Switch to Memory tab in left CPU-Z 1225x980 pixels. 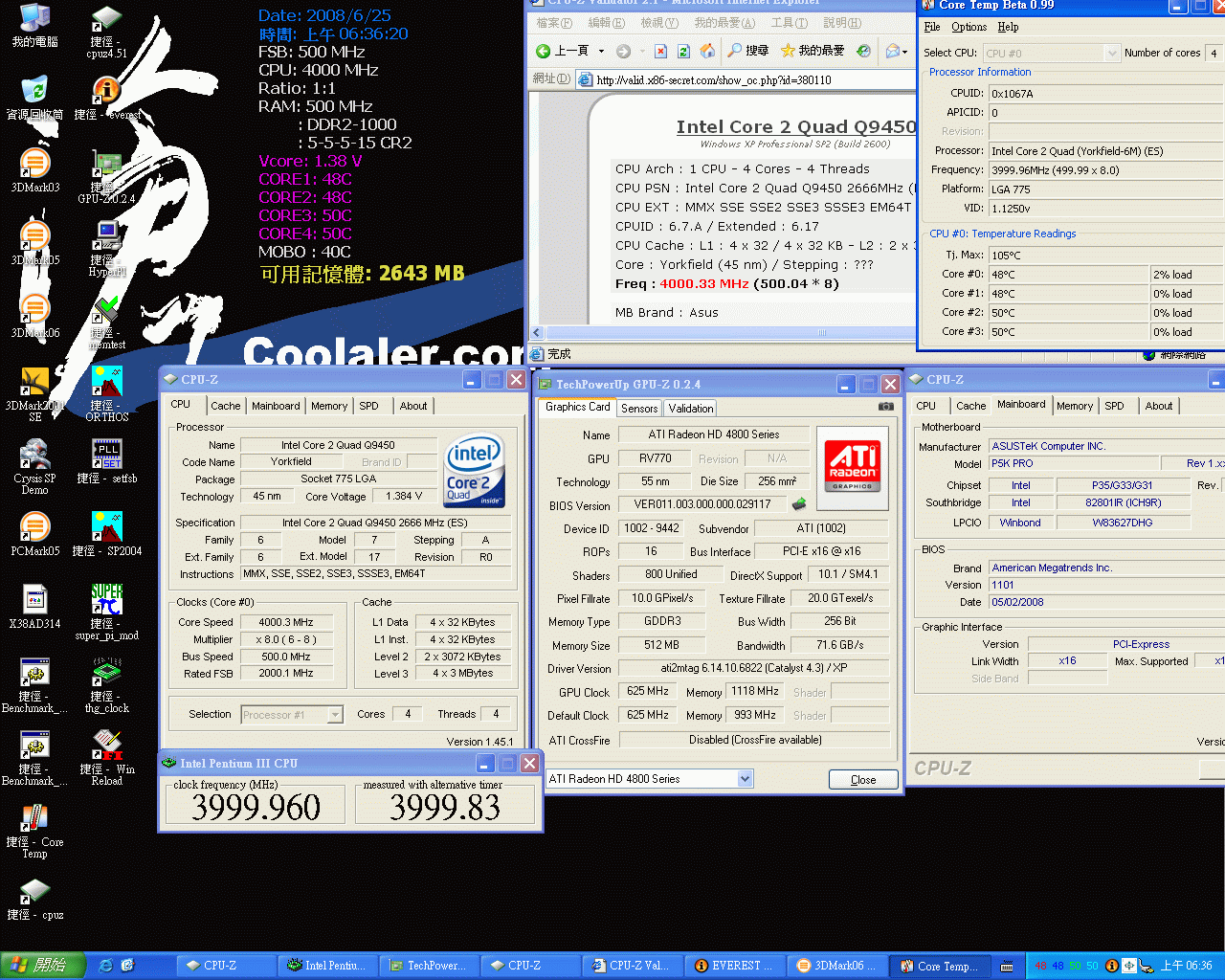[329, 406]
